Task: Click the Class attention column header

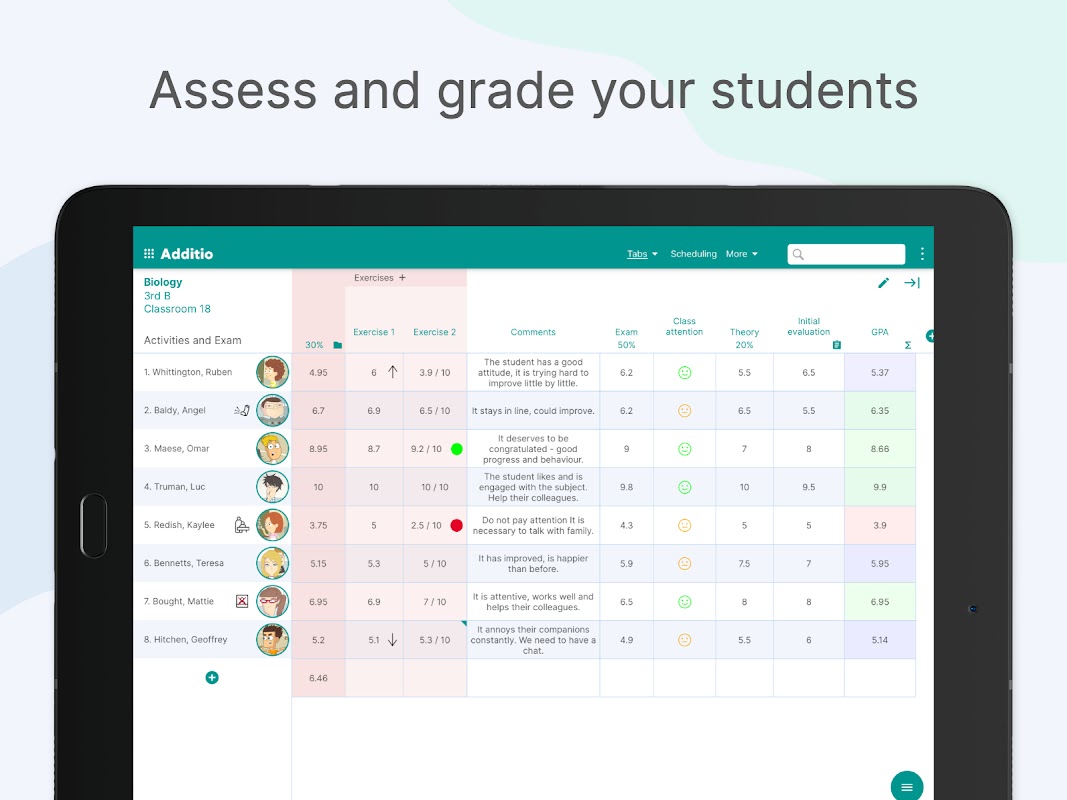Action: pos(684,327)
